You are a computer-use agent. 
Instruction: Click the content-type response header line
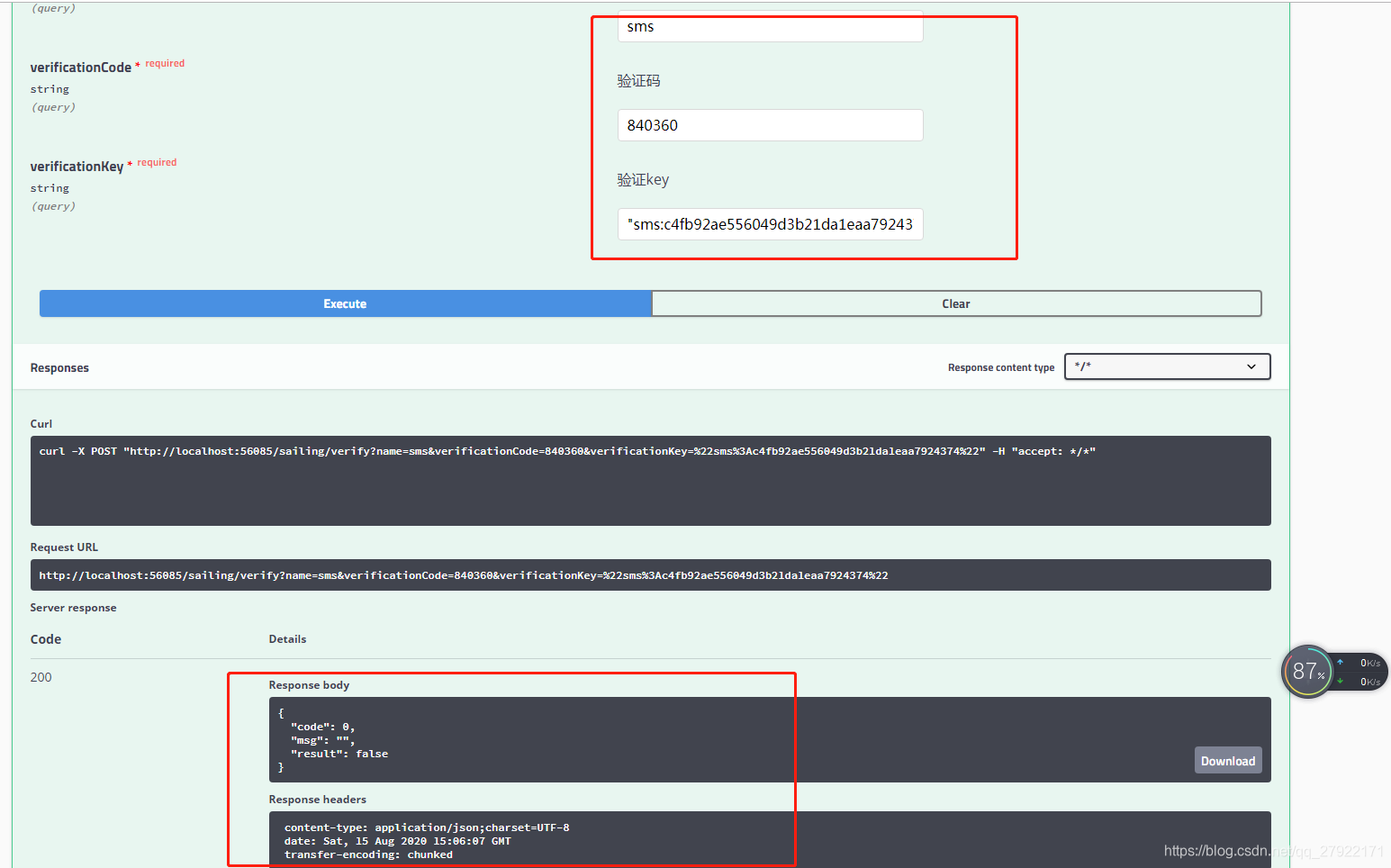[x=427, y=827]
